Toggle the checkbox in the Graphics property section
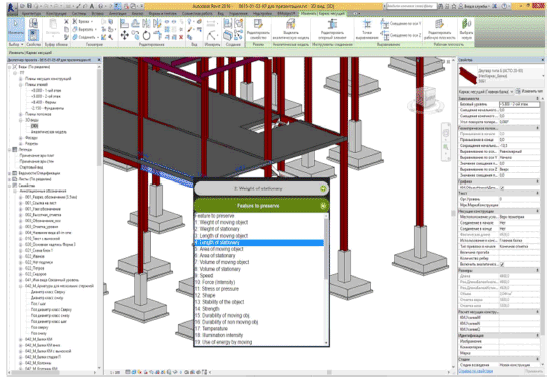The height and width of the screenshot is (380, 549). click(x=502, y=188)
